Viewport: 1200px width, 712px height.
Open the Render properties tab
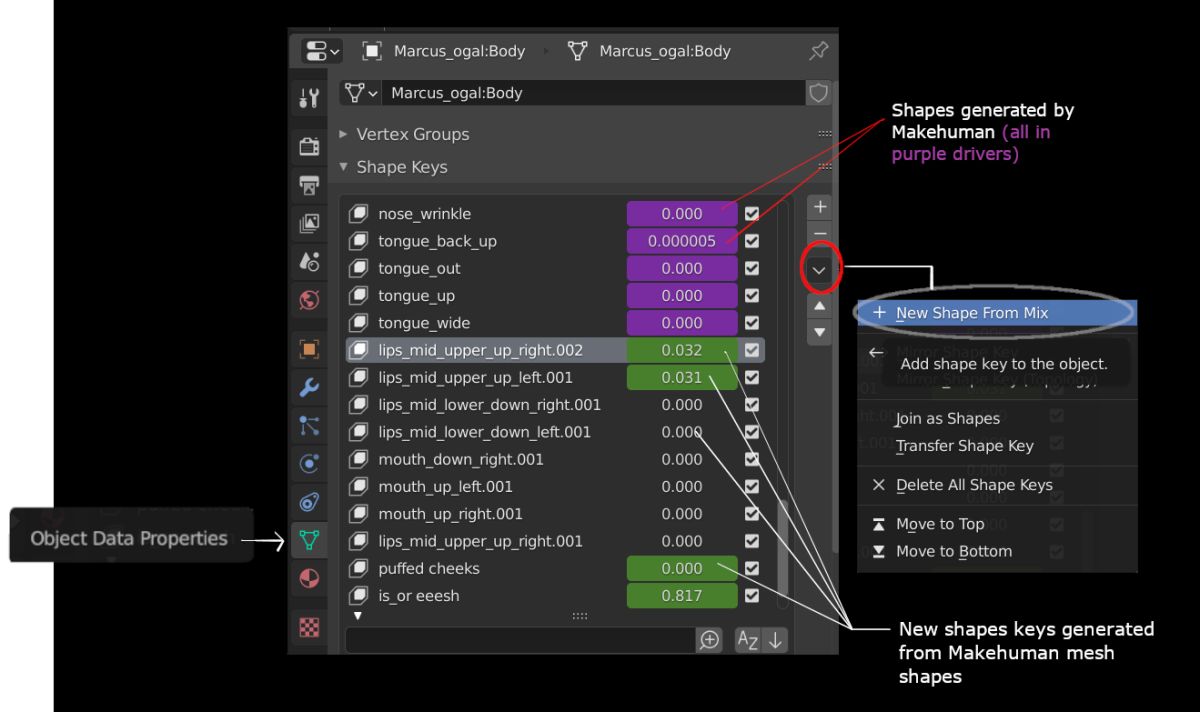tap(309, 146)
